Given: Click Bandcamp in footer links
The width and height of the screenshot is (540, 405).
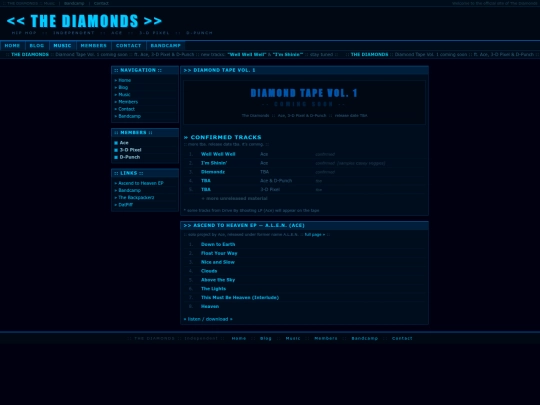Looking at the screenshot, I should 365,339.
